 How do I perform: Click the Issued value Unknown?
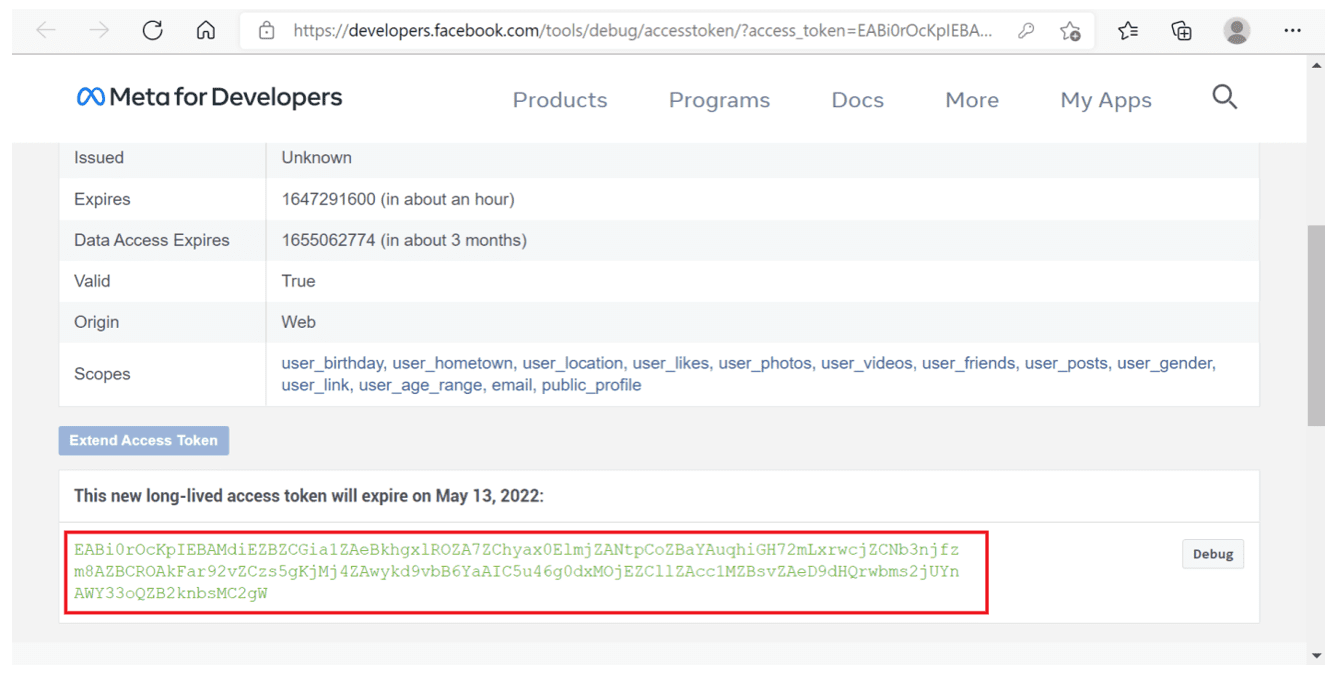point(316,157)
